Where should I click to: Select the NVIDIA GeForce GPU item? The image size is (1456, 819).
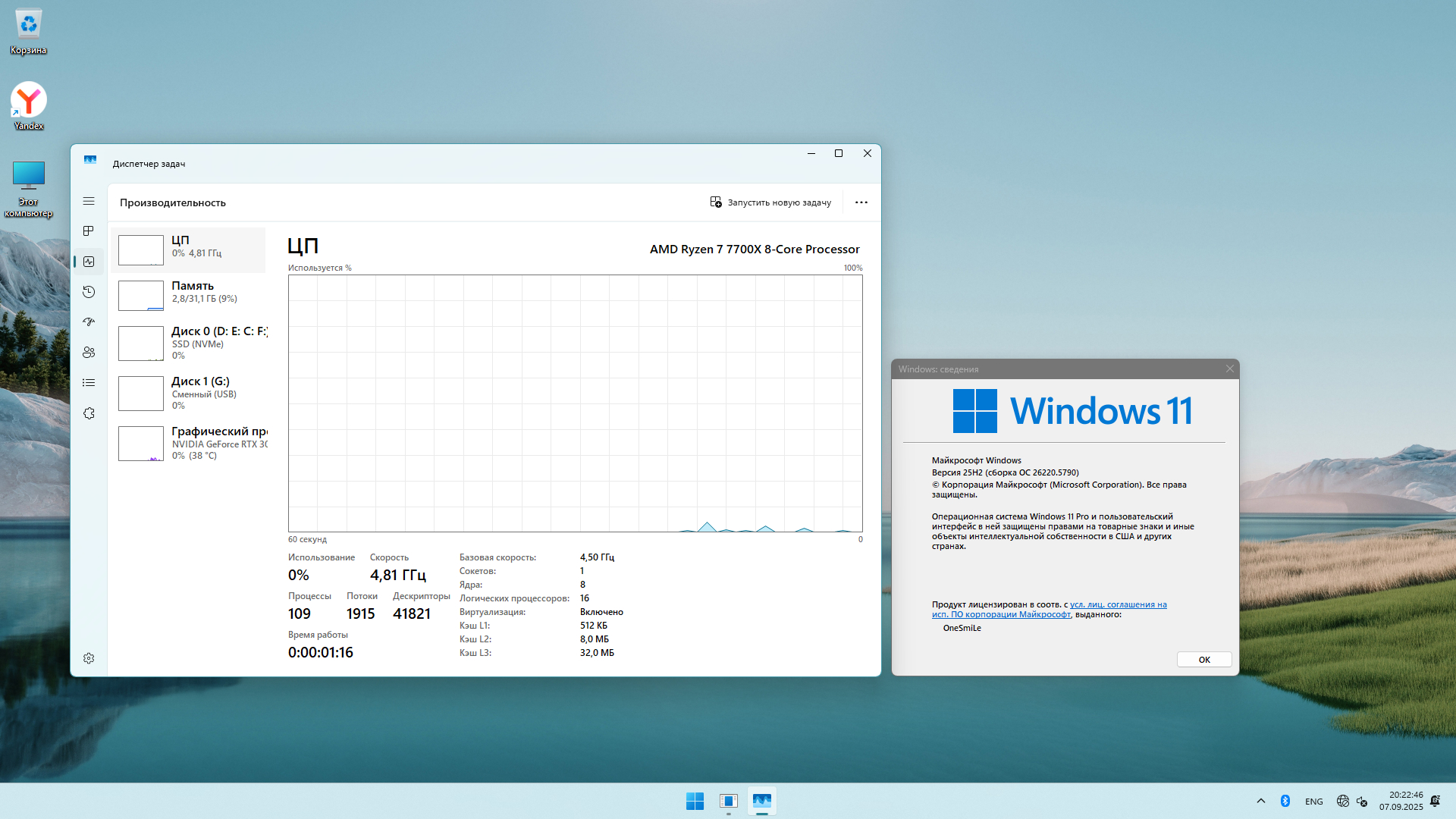(190, 443)
